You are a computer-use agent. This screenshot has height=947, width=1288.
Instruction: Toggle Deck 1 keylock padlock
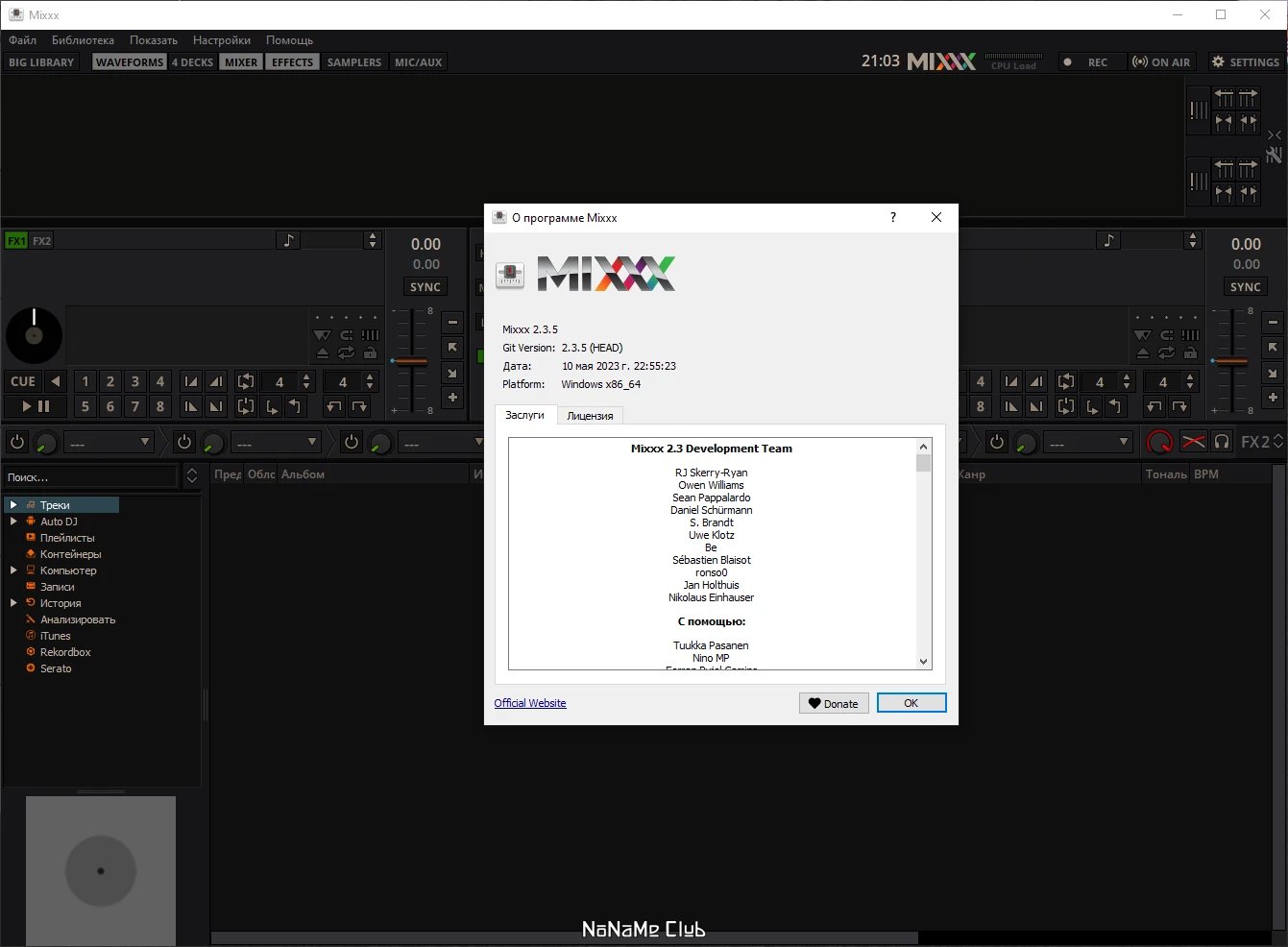coord(370,352)
